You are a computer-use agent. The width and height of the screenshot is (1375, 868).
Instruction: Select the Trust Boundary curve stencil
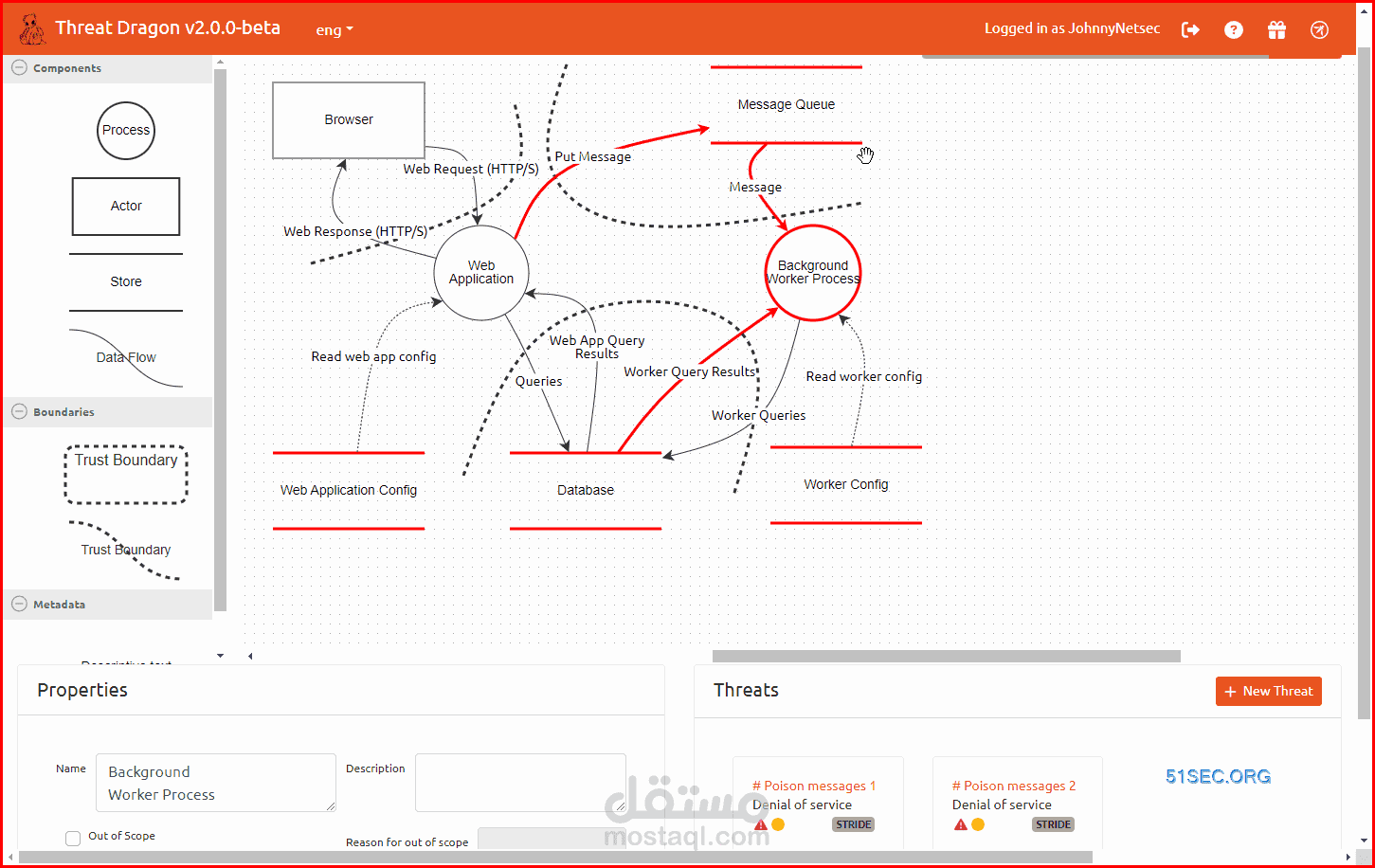point(126,551)
